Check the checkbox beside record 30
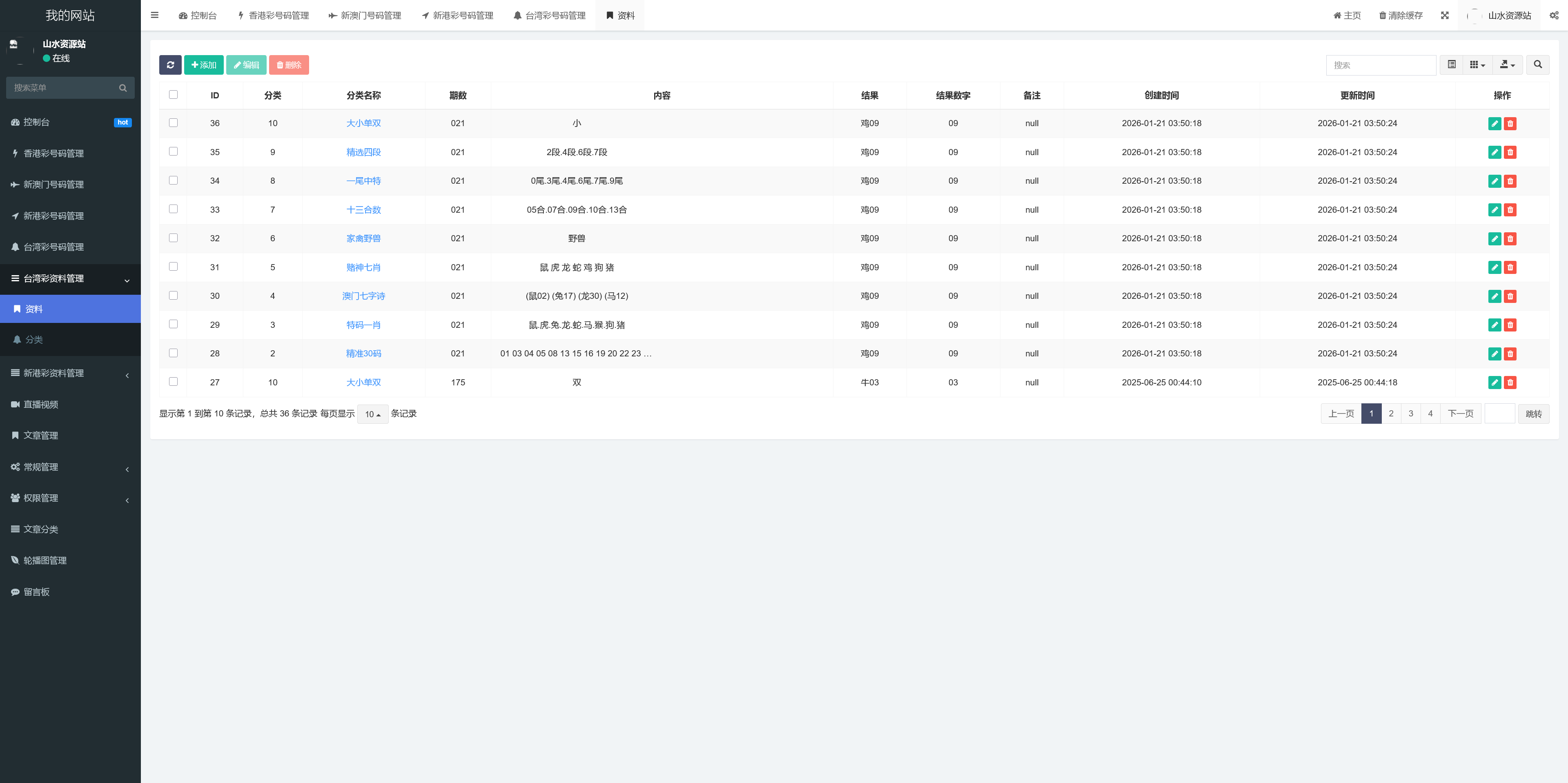The width and height of the screenshot is (1568, 783). tap(174, 295)
